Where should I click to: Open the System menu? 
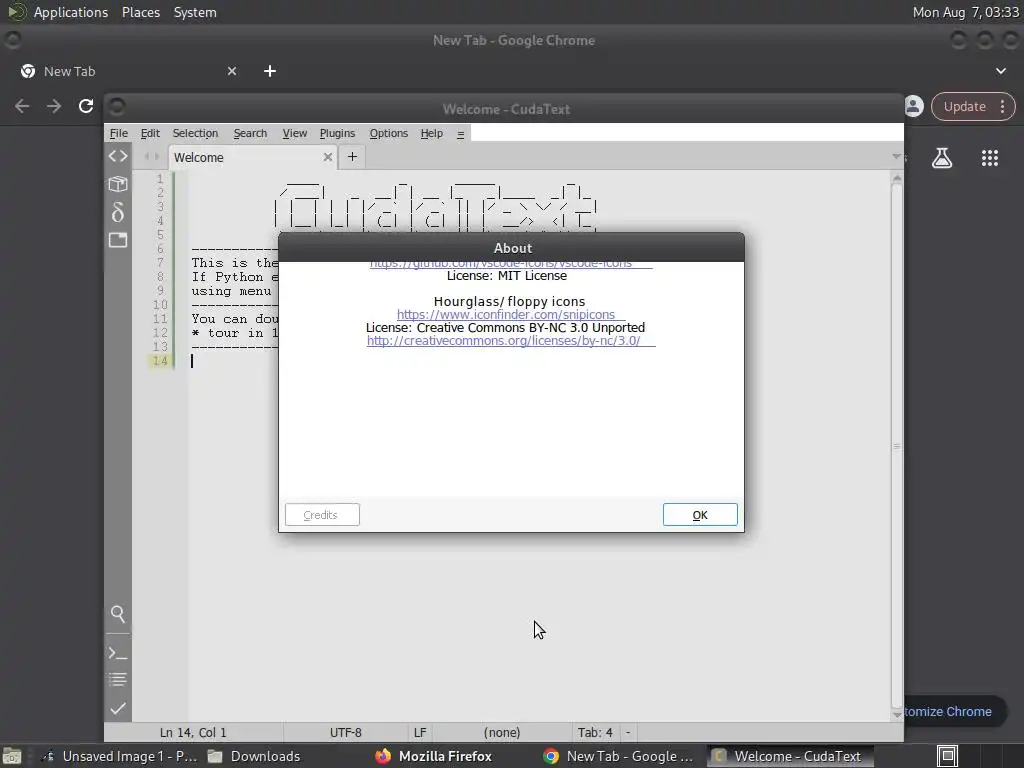pyautogui.click(x=195, y=12)
